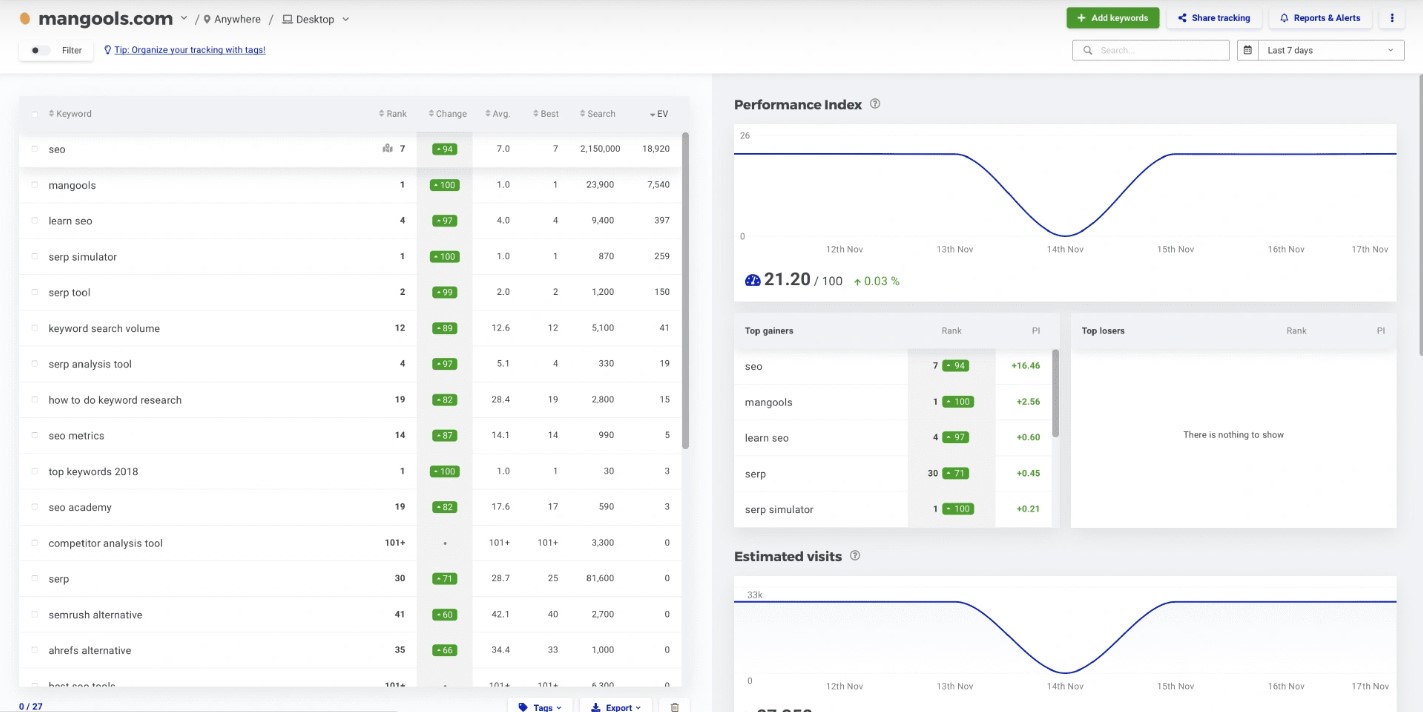Select the checkbox for keyword search volume
1423x712 pixels.
pos(35,328)
